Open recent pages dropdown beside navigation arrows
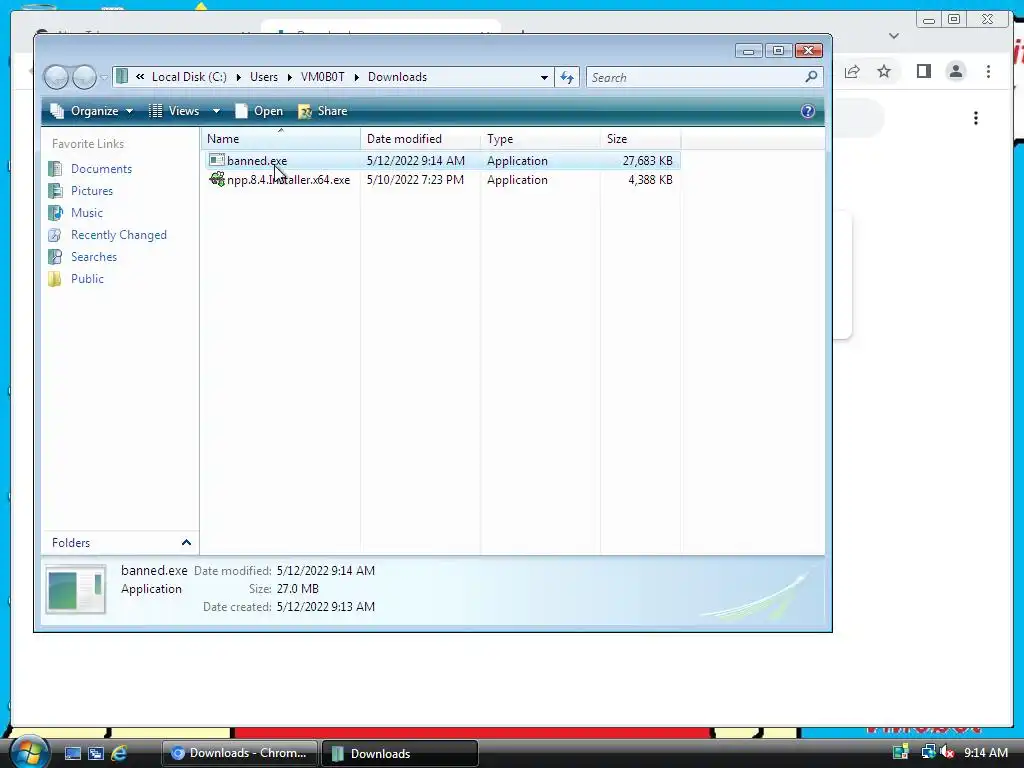 tap(104, 78)
